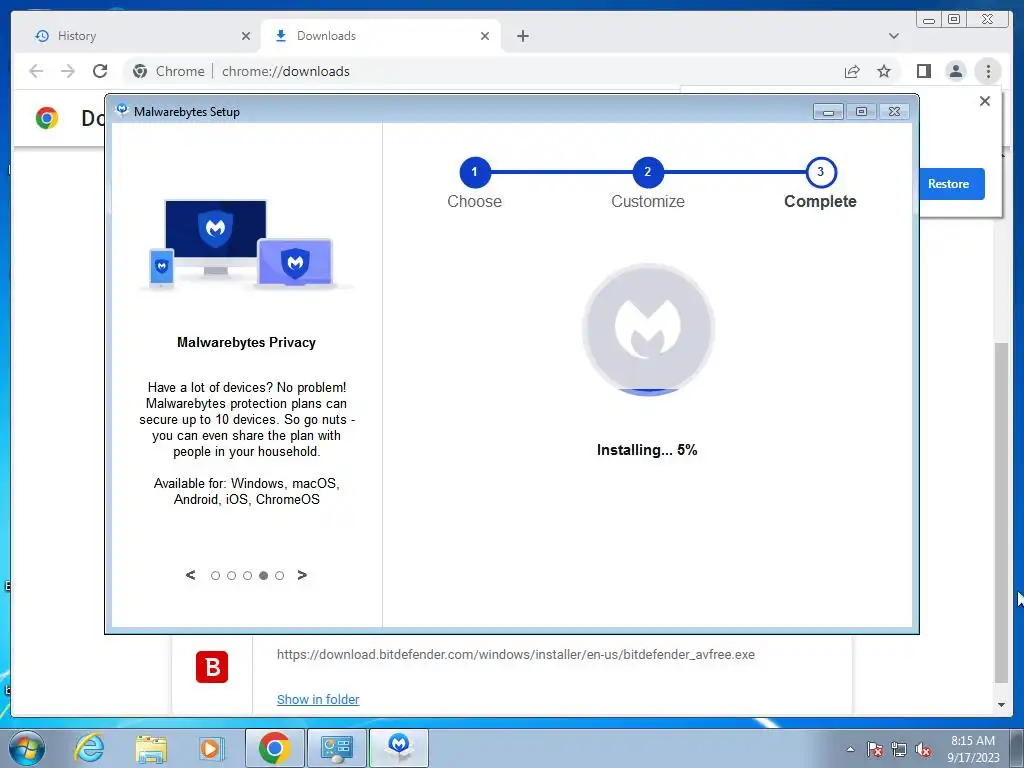Open Windows Explorer from the taskbar

pos(151,748)
